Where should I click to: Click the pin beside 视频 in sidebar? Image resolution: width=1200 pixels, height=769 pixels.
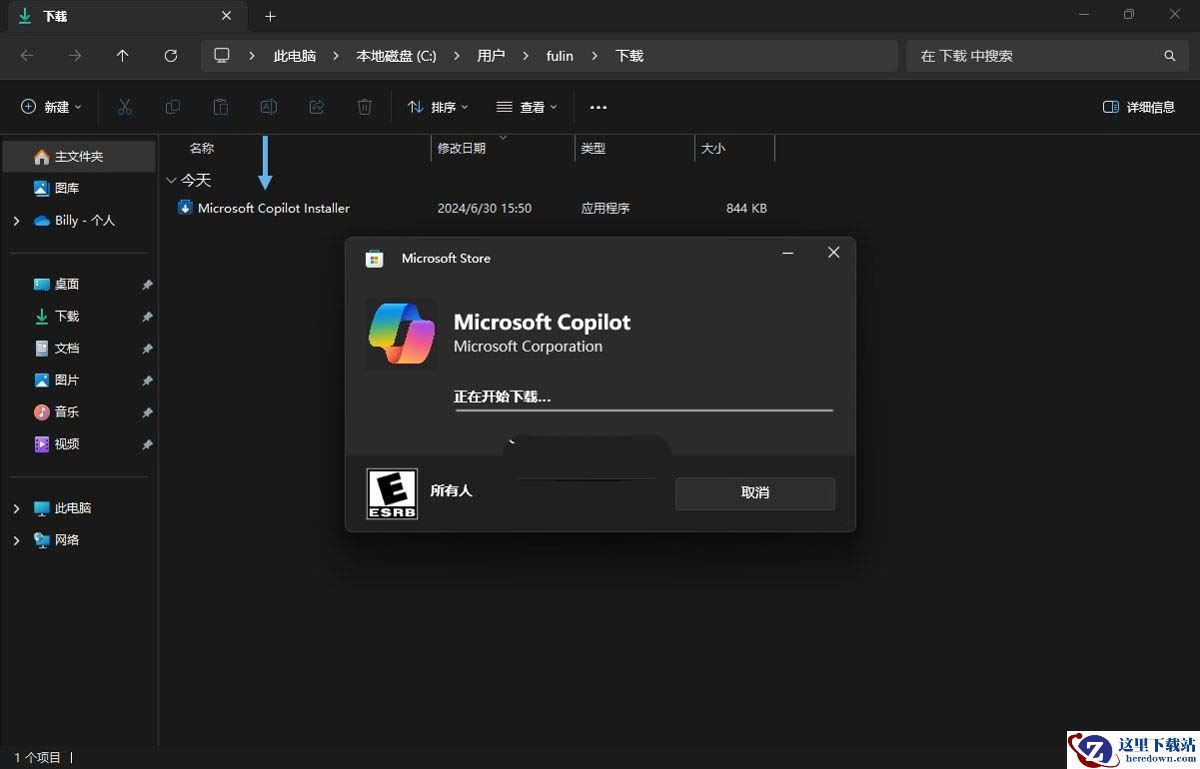click(x=147, y=445)
